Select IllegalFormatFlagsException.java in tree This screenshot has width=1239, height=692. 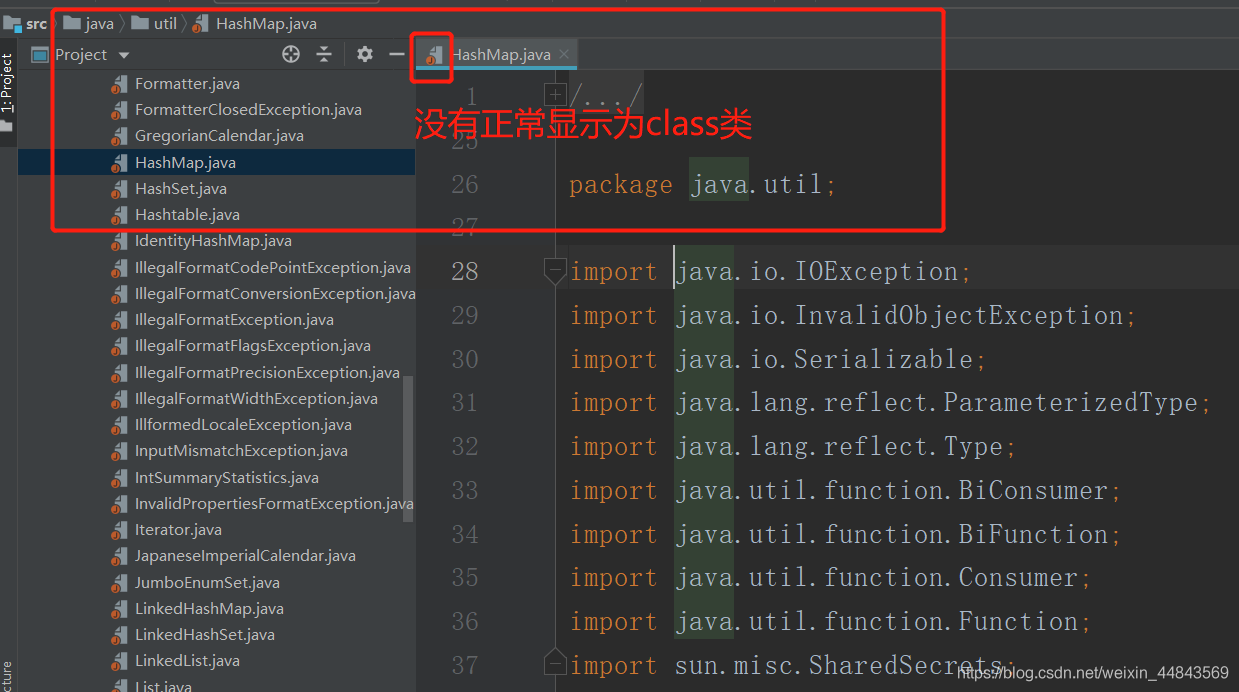coord(252,346)
